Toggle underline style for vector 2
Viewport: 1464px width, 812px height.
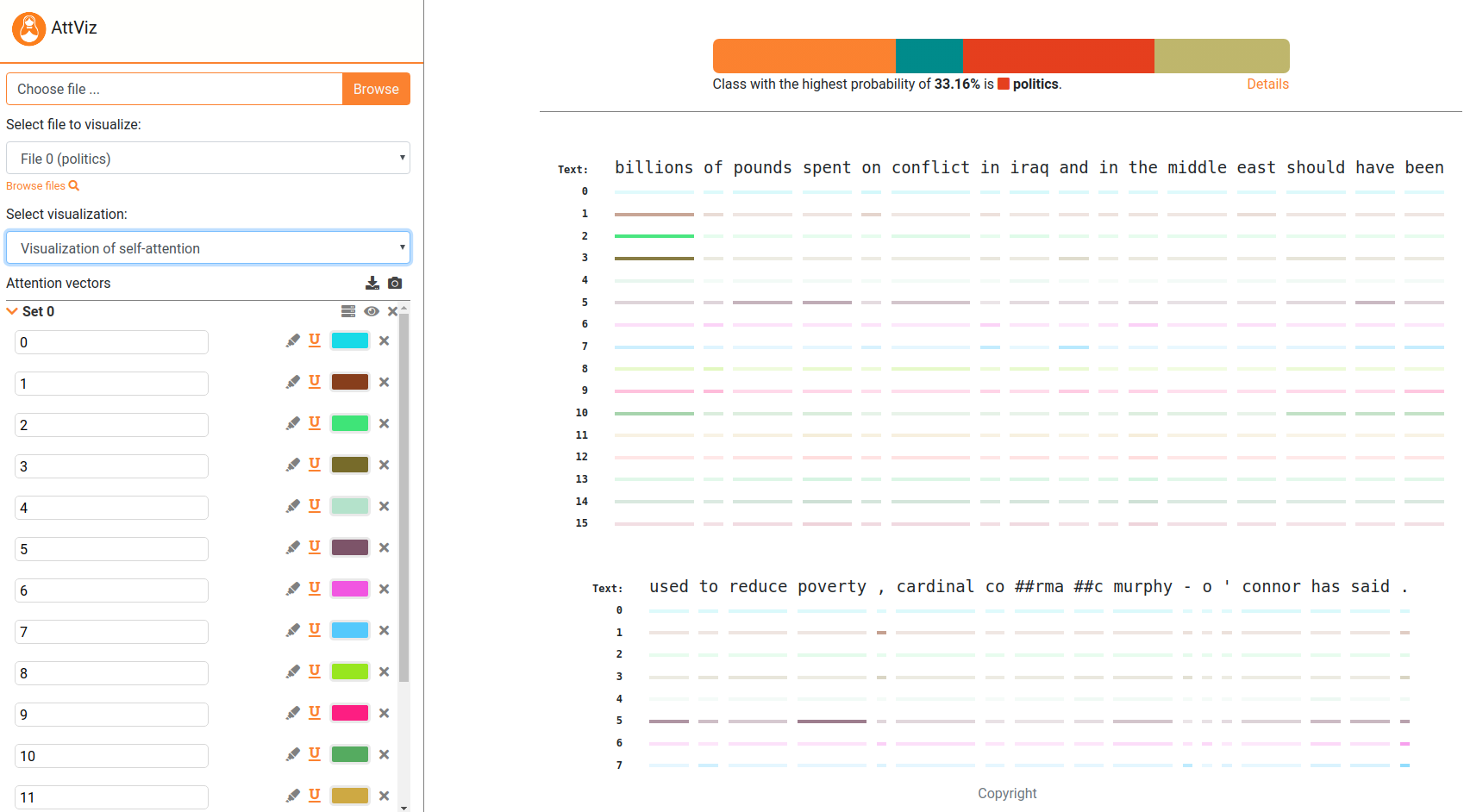[x=315, y=422]
